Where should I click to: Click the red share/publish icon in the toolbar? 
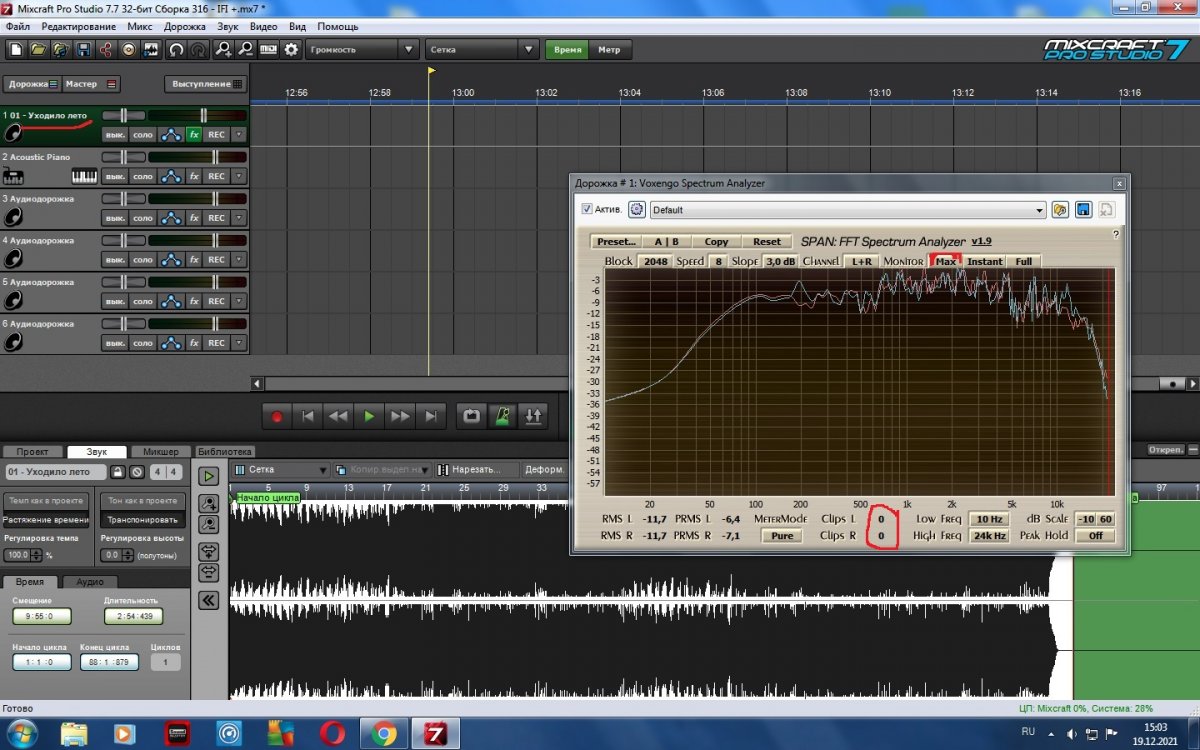click(x=106, y=49)
